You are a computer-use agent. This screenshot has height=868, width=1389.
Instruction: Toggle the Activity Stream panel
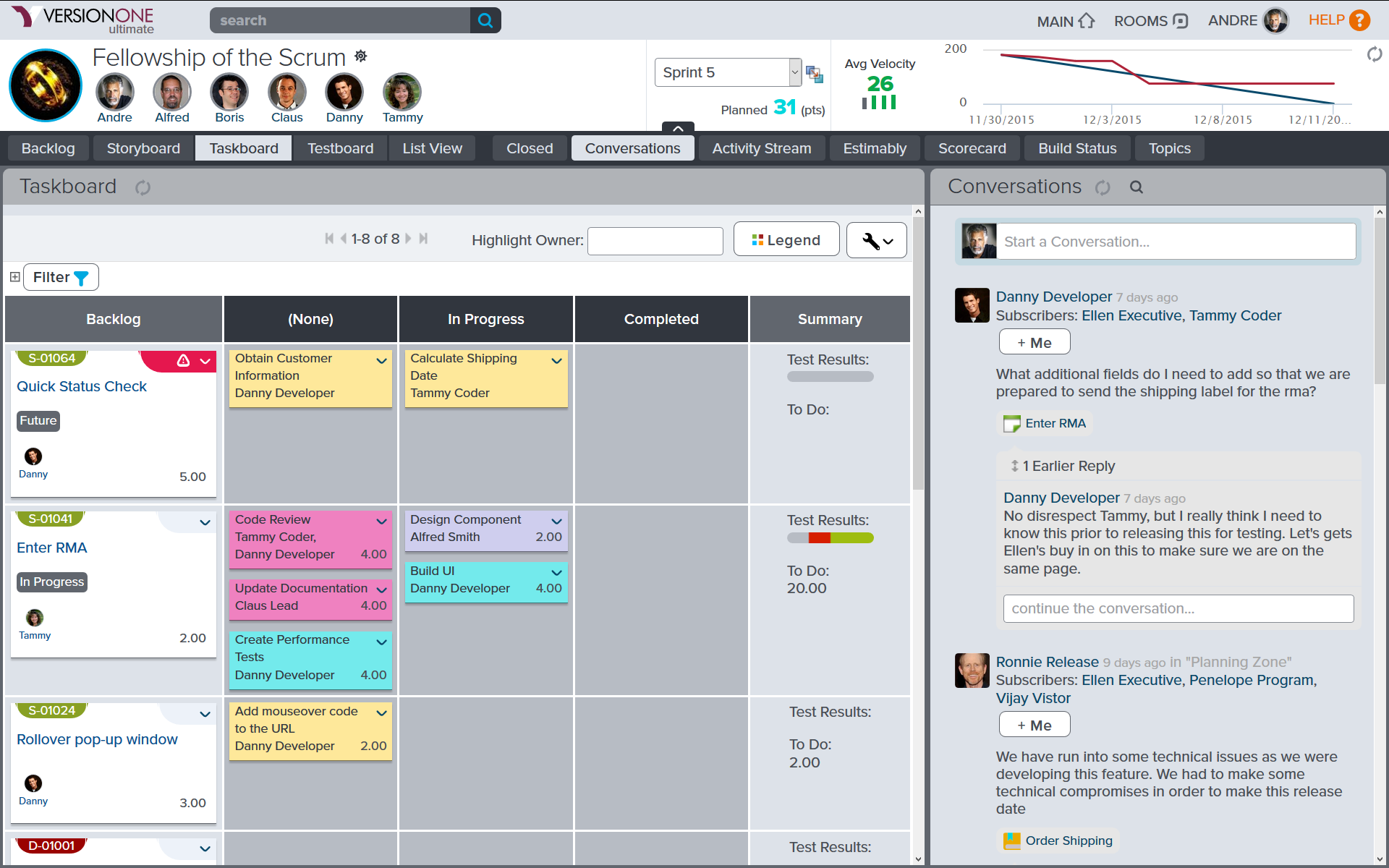[761, 148]
